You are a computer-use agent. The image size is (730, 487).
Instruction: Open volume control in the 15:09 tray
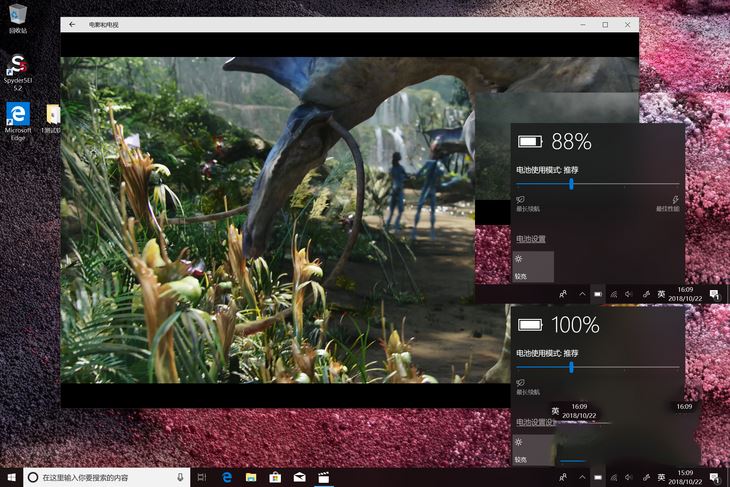coord(629,477)
